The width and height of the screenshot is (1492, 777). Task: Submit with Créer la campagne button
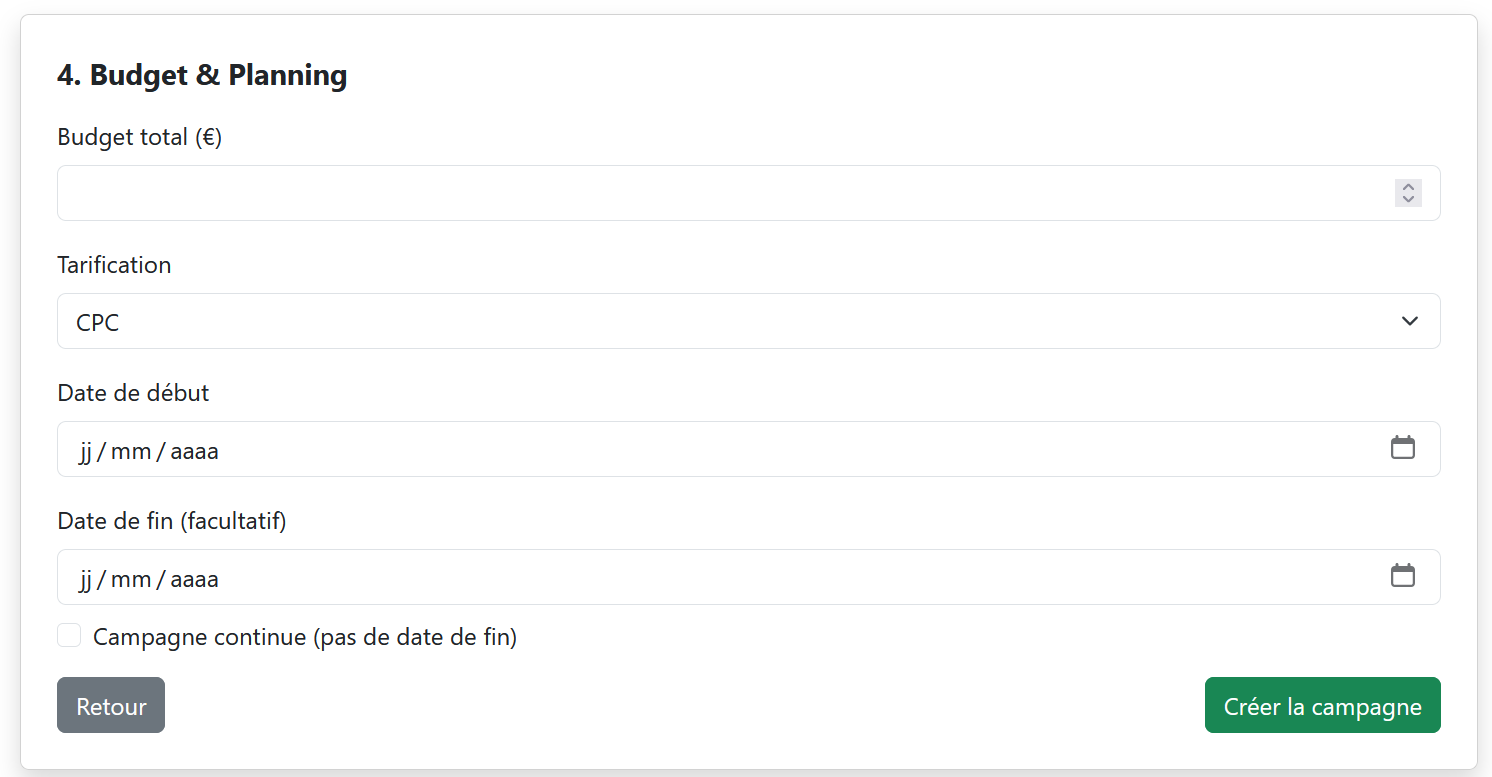tap(1322, 706)
